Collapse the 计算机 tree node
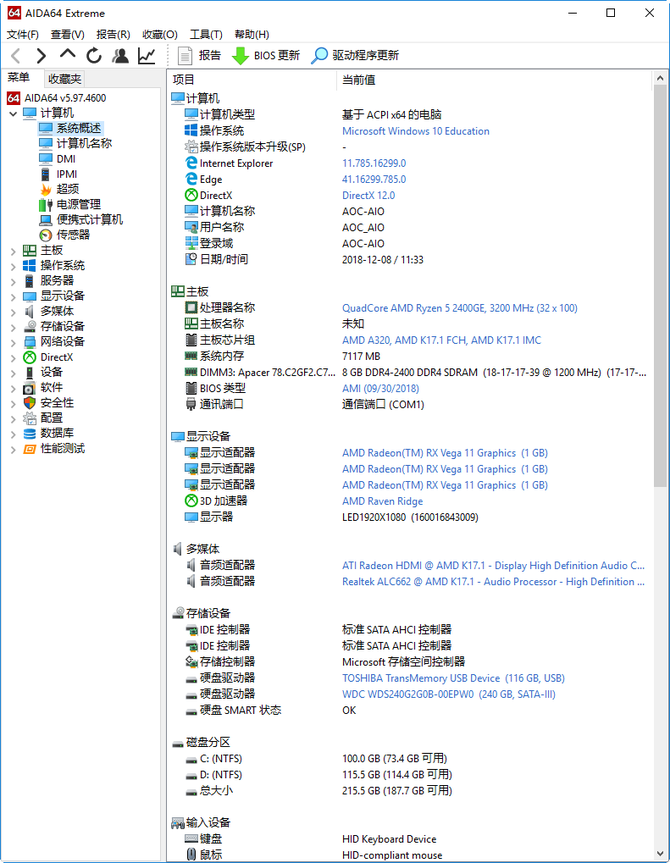 click(x=13, y=113)
